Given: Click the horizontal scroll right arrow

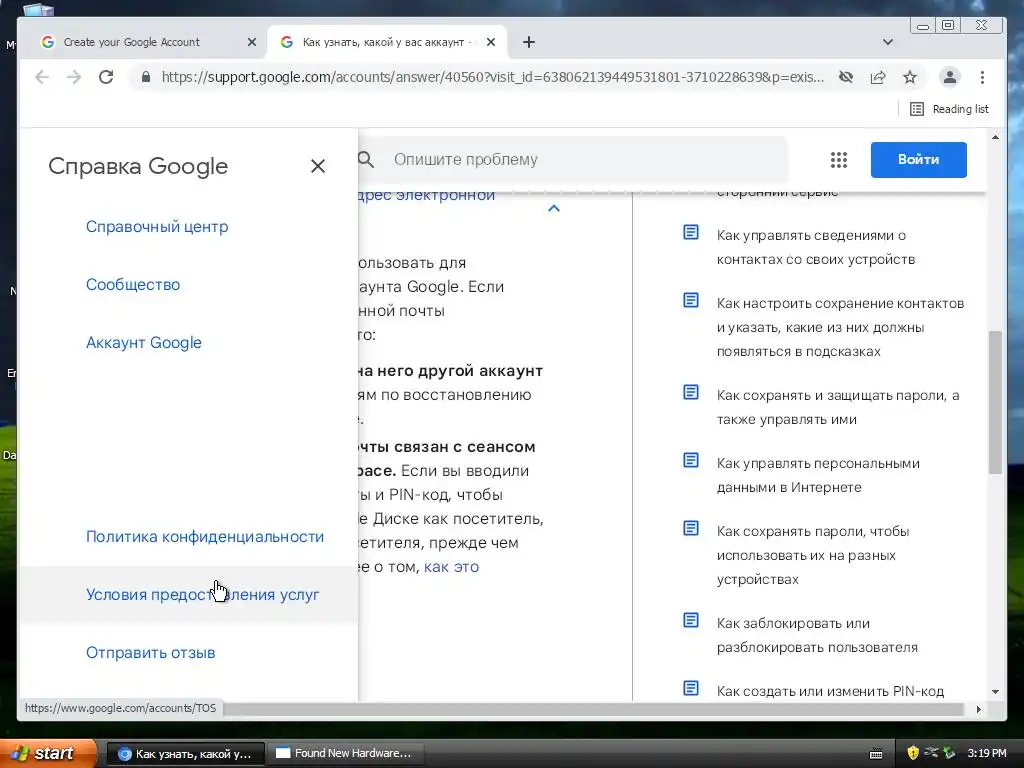Looking at the screenshot, I should pos(978,709).
